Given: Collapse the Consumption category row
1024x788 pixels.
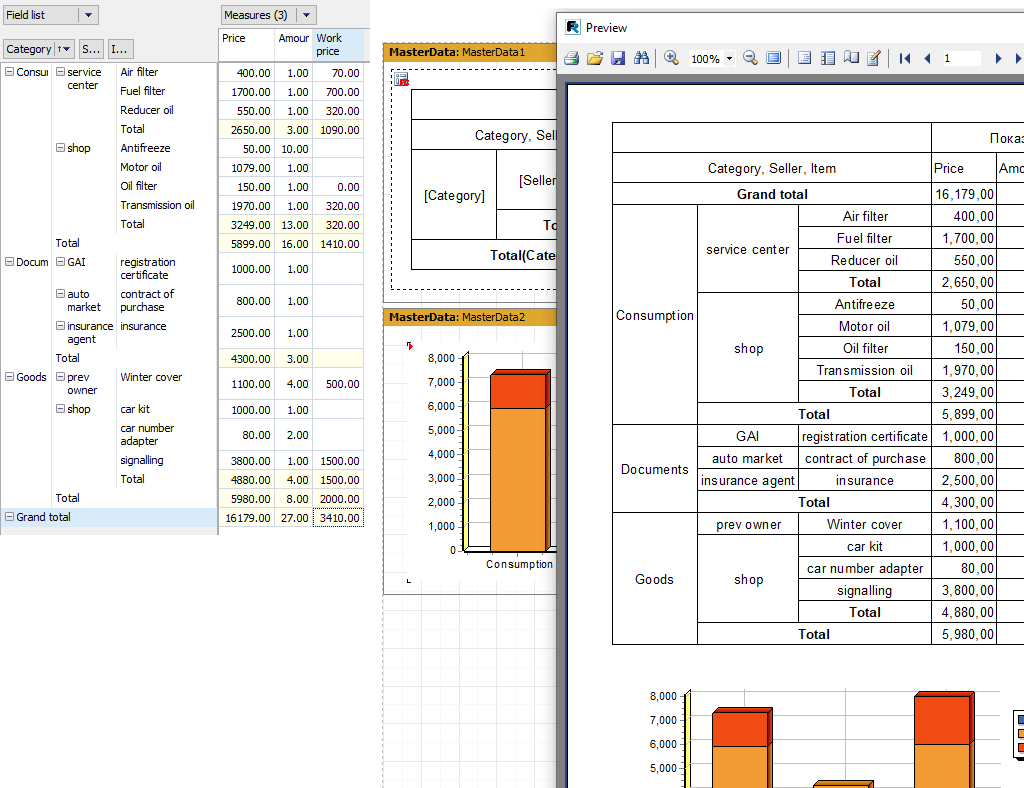Looking at the screenshot, I should (x=10, y=72).
